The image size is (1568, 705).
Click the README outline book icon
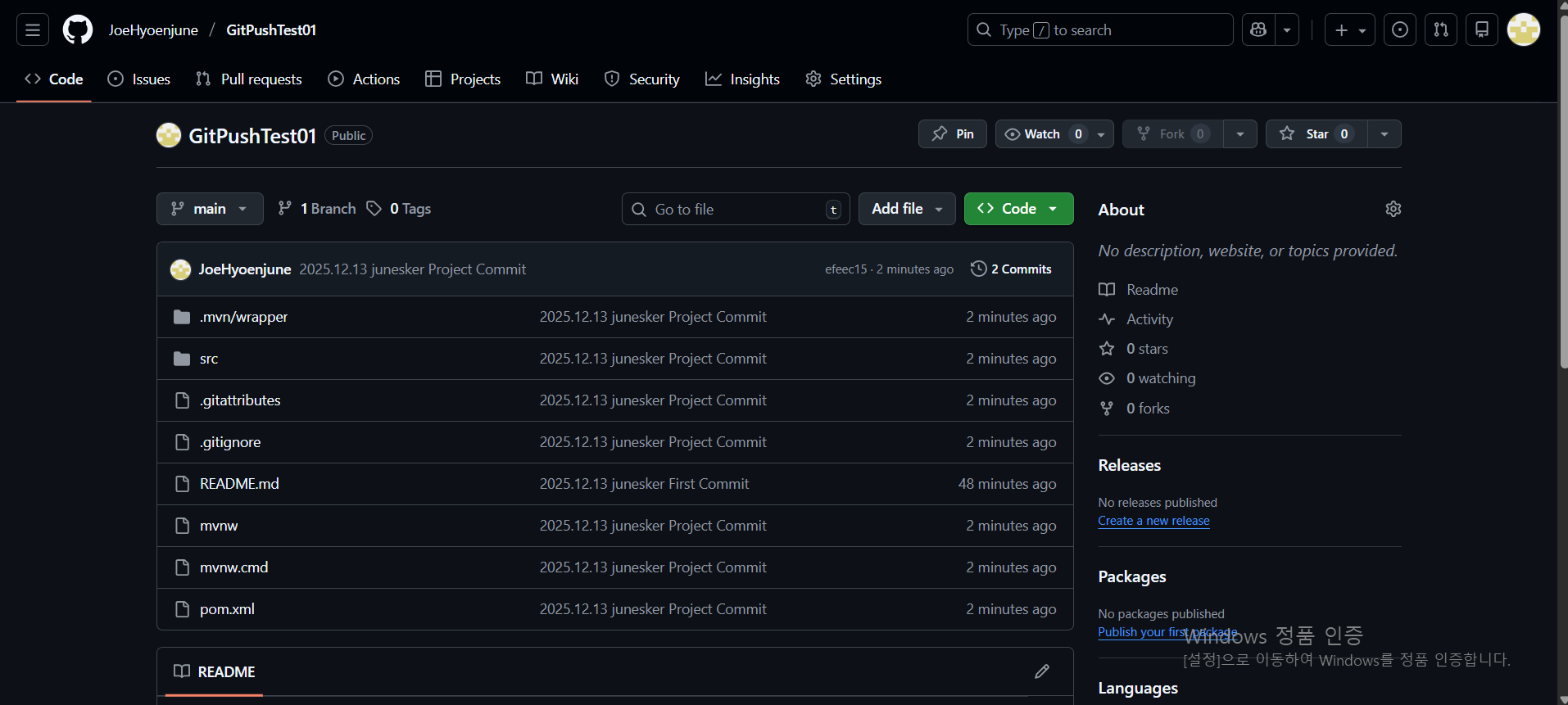(x=182, y=671)
